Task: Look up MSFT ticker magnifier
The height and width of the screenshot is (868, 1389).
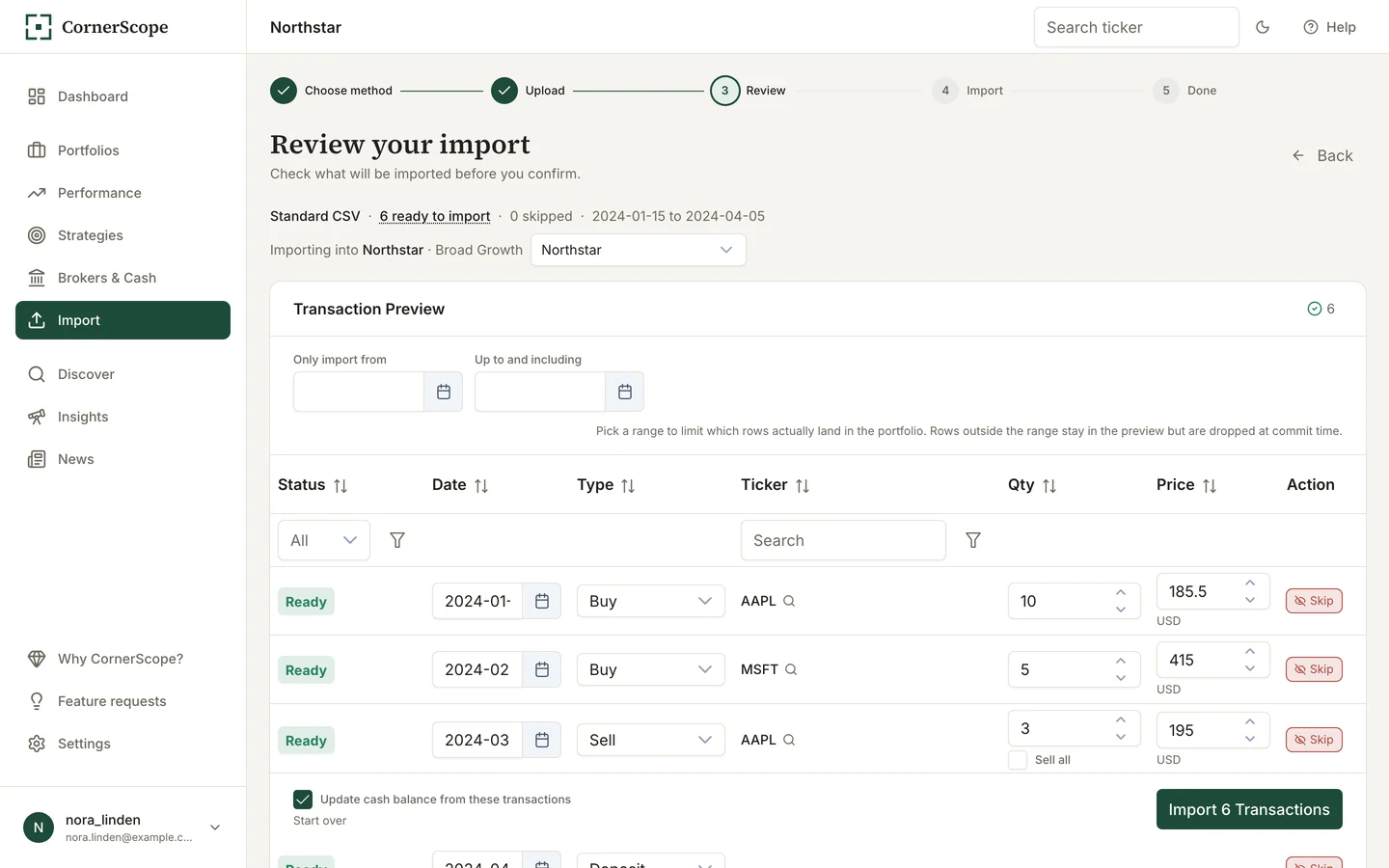Action: click(791, 669)
